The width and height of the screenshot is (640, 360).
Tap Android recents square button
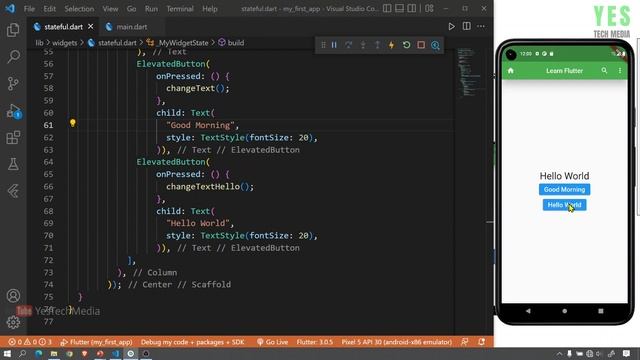tap(601, 311)
